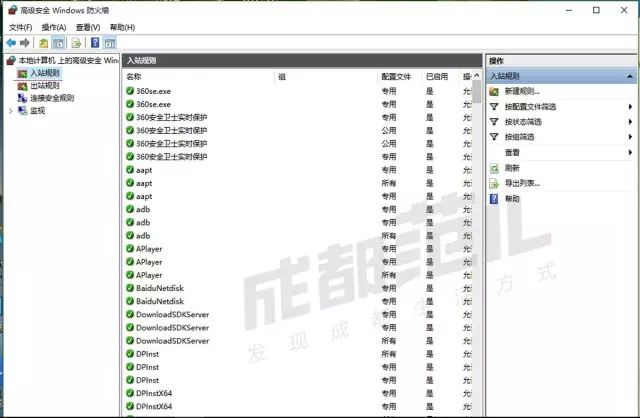Click the help icon beside 帮助 in actions
Screen dimensions: 640x418
click(494, 199)
